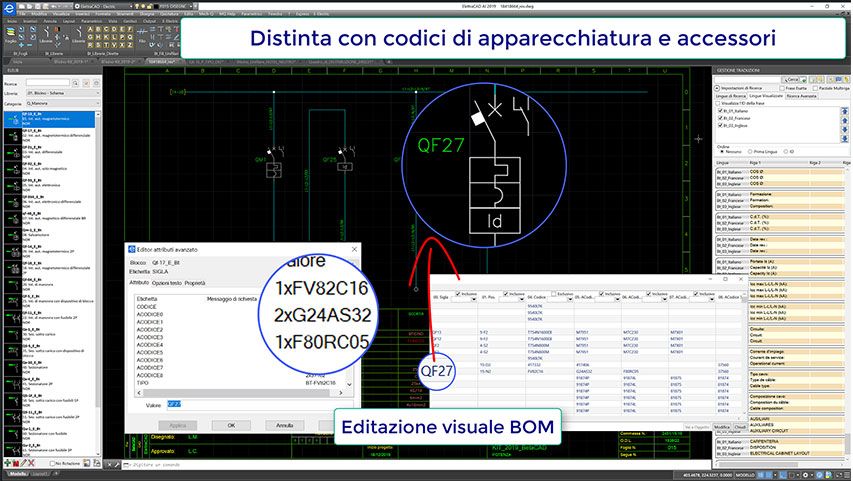Screen dimensions: 853x481
Task: Uncheck the Bt_01_Italiano language checkbox
Action: pos(720,111)
